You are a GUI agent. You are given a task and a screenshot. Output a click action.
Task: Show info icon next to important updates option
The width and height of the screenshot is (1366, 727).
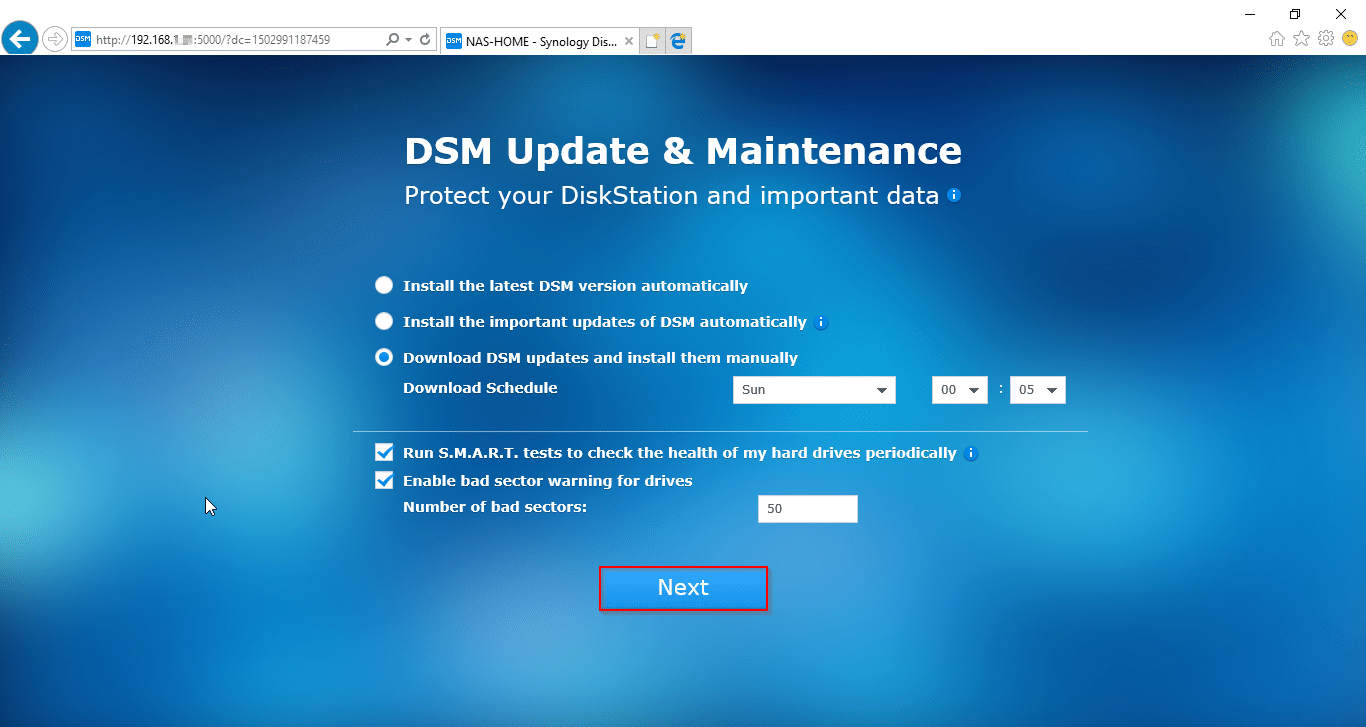coord(821,322)
